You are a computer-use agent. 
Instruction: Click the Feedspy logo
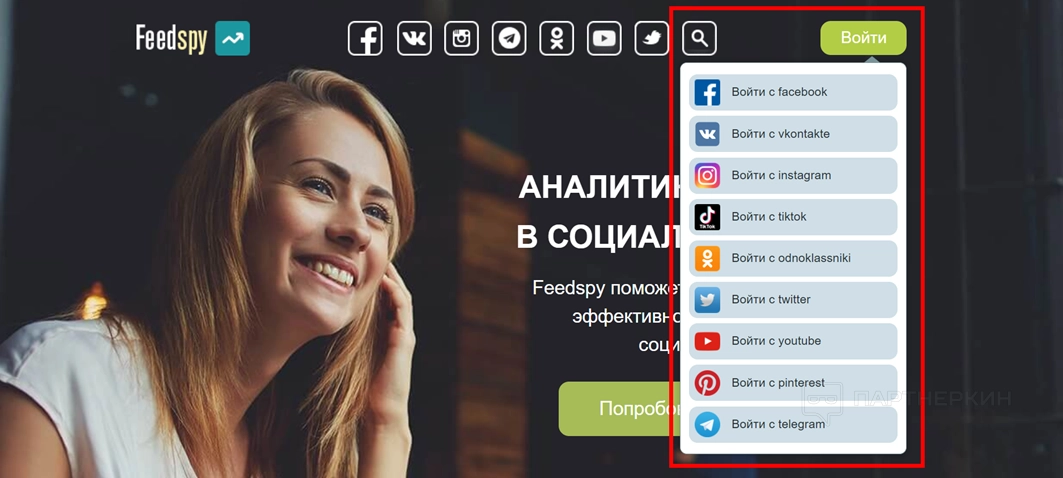click(x=193, y=39)
